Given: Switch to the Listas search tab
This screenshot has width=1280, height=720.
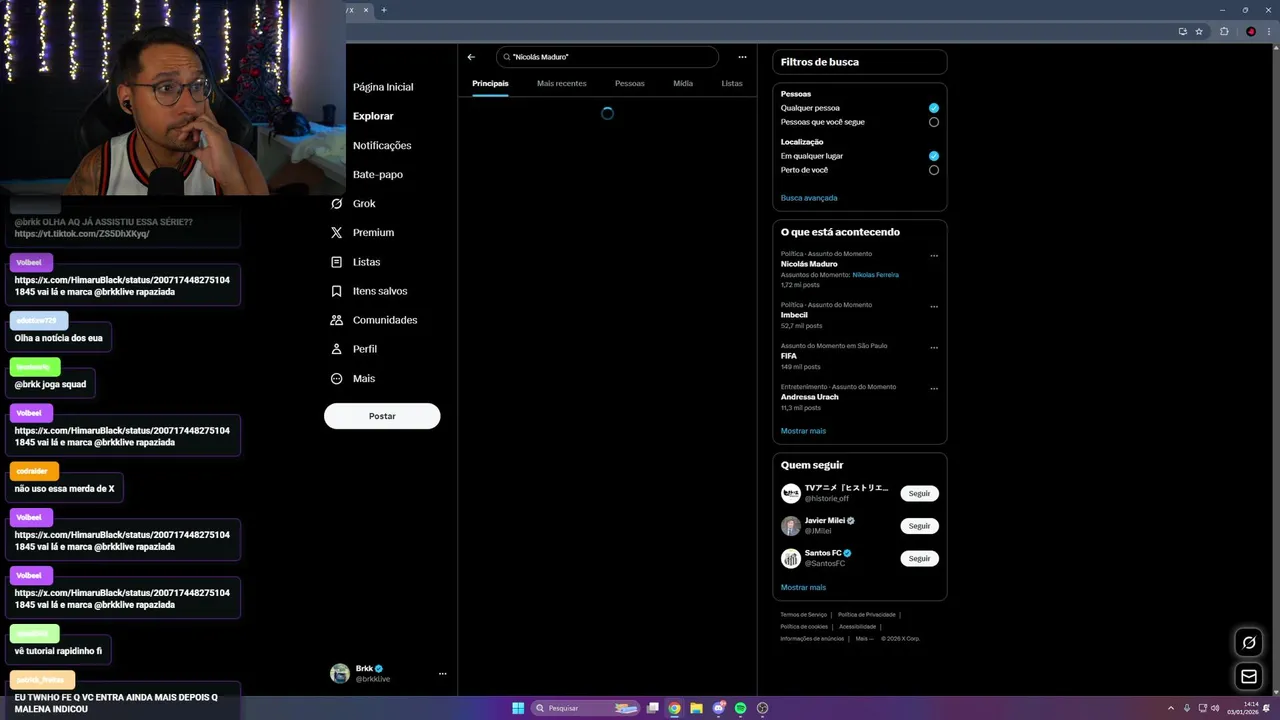Looking at the screenshot, I should pos(732,83).
